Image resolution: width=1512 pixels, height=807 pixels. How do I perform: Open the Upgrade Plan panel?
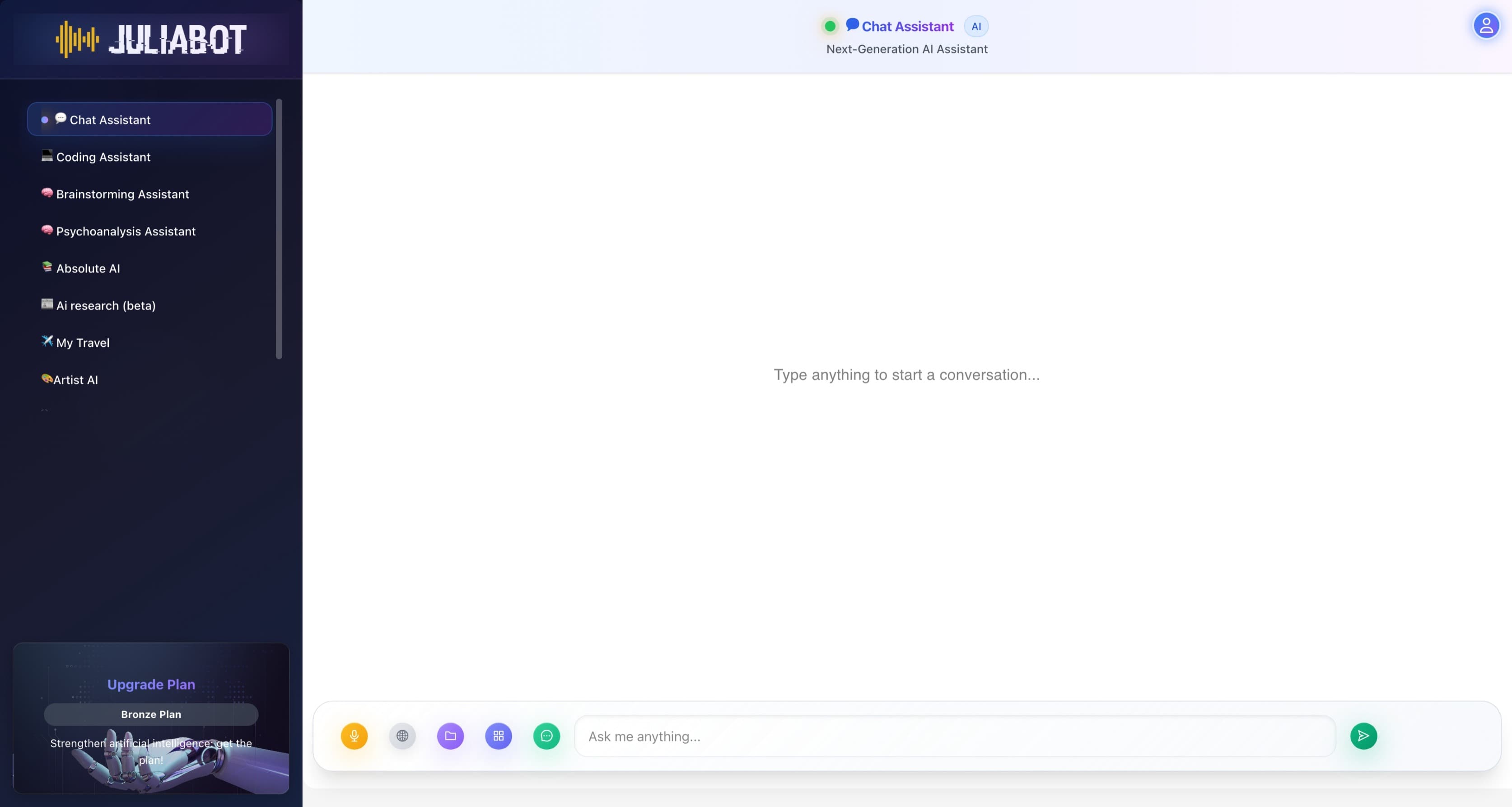[151, 684]
